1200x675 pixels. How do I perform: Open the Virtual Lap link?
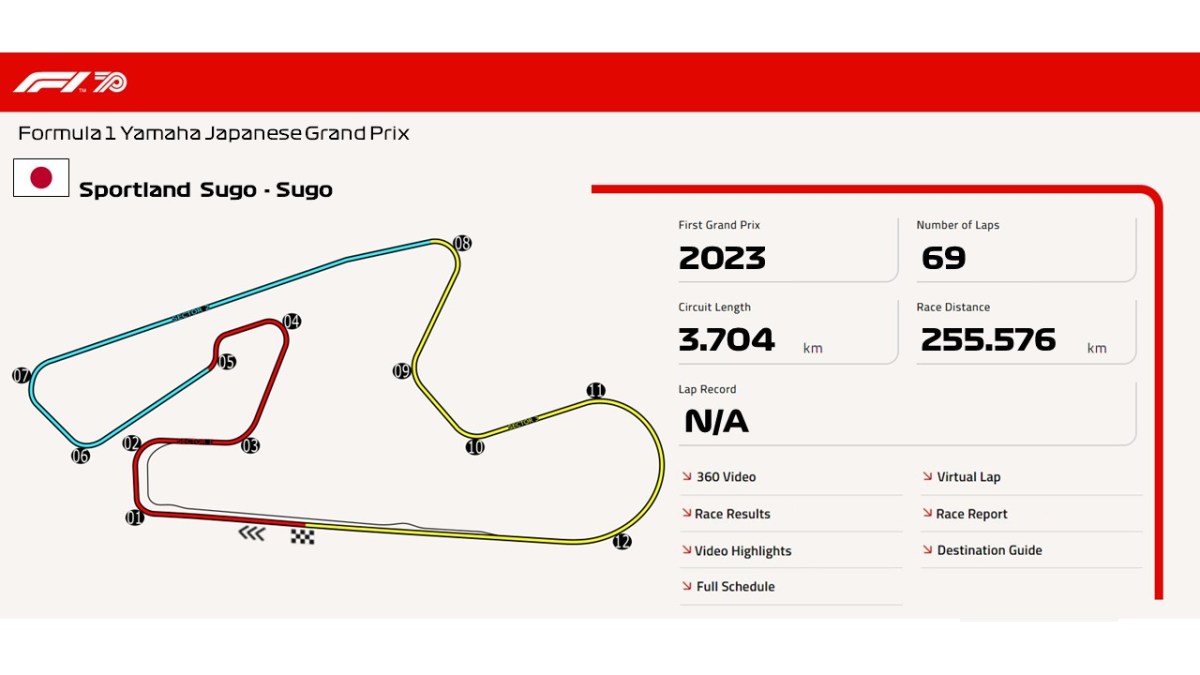[968, 477]
